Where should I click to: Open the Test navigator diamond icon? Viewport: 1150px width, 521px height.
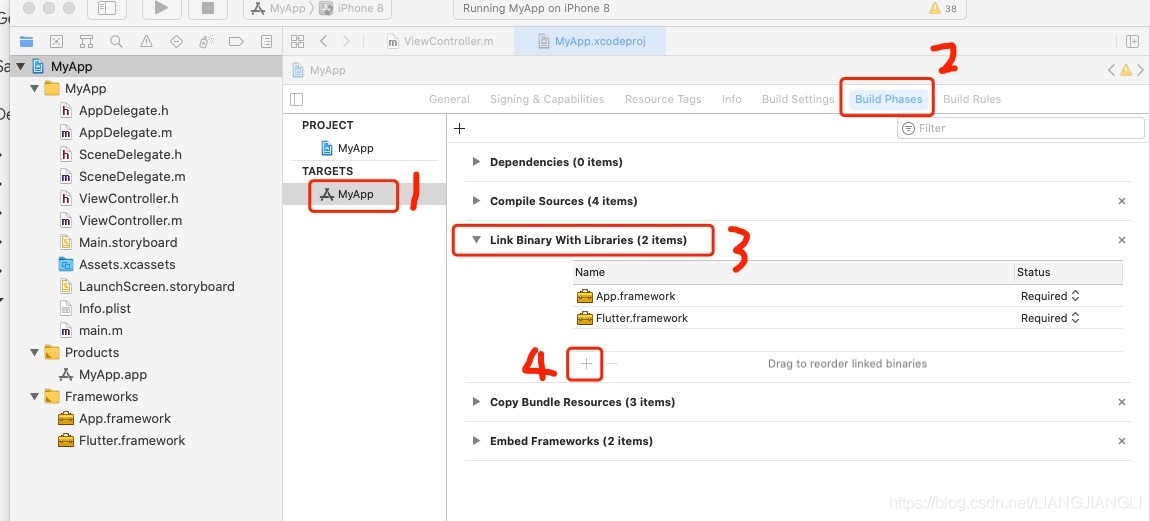(176, 42)
